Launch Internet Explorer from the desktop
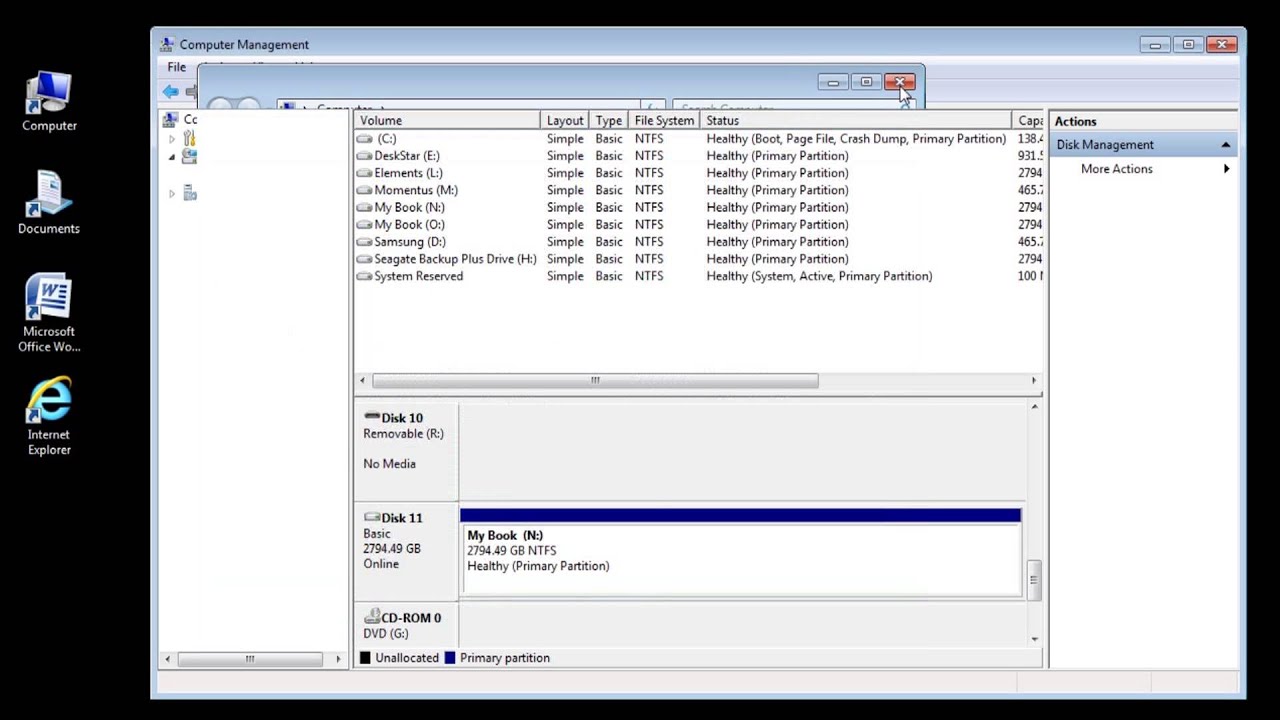Viewport: 1280px width, 720px height. 49,416
